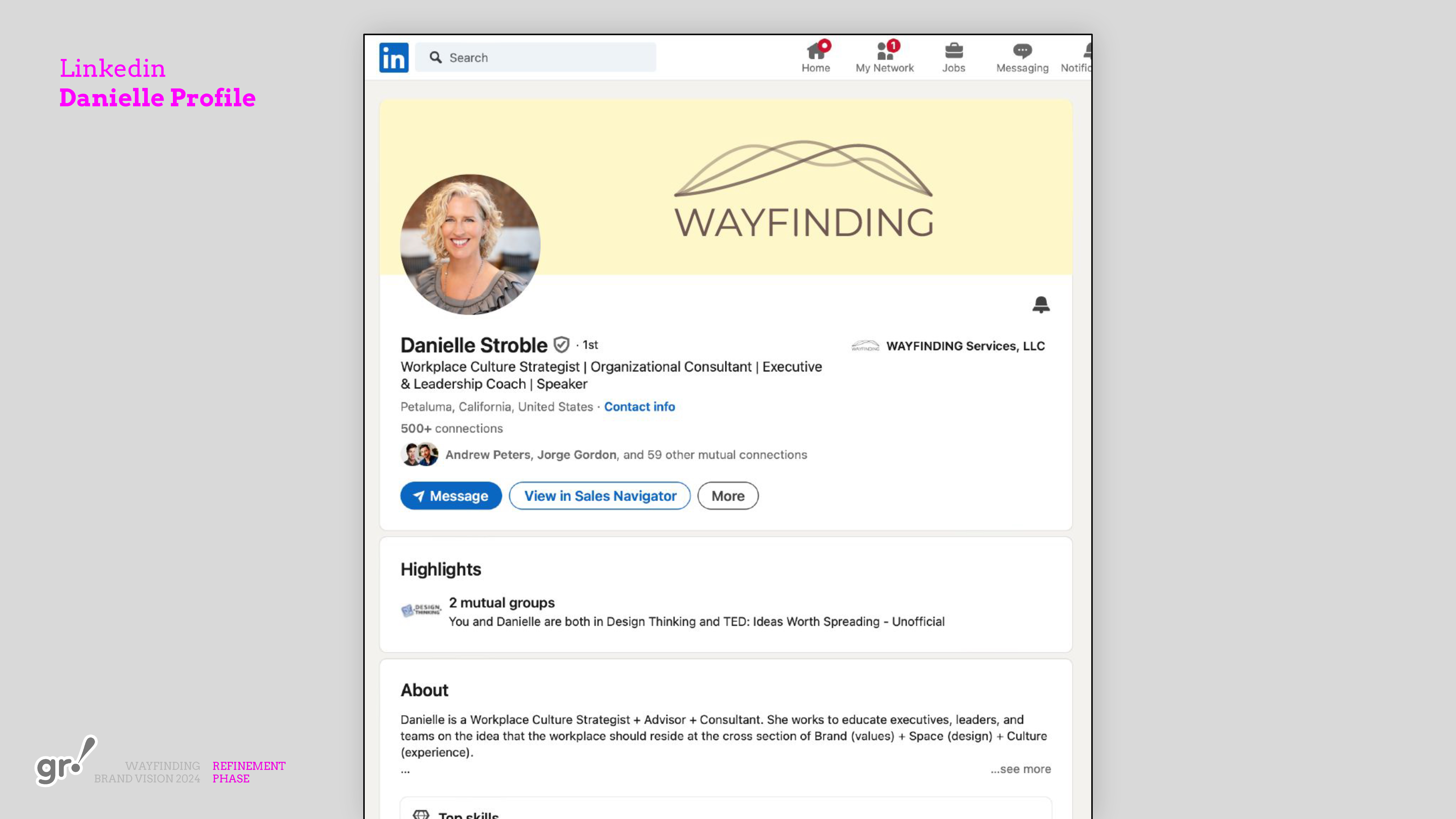Click the mutual connections avatar pair
1456x819 pixels.
[x=419, y=454]
